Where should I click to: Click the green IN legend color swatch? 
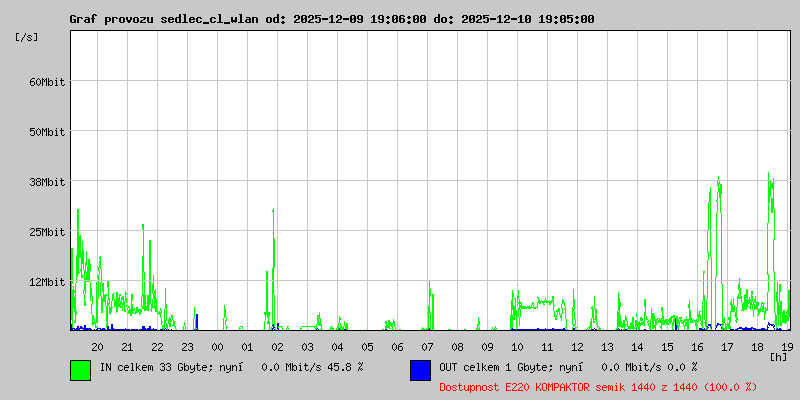[x=81, y=370]
